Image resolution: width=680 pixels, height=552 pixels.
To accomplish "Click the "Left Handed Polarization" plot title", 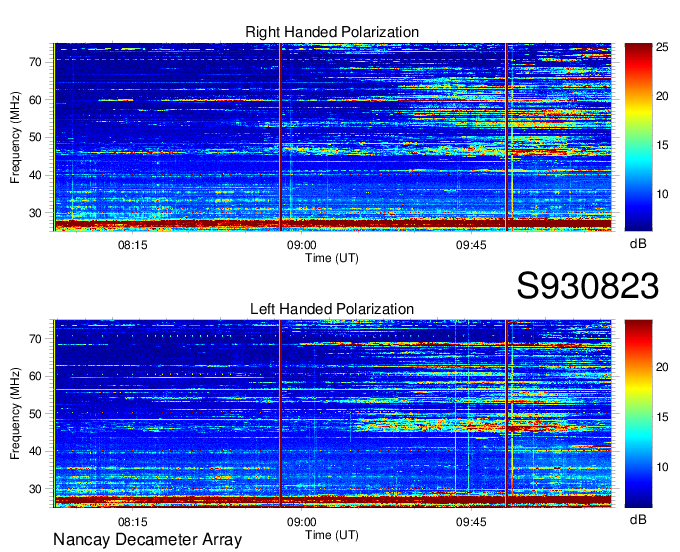I will point(332,309).
